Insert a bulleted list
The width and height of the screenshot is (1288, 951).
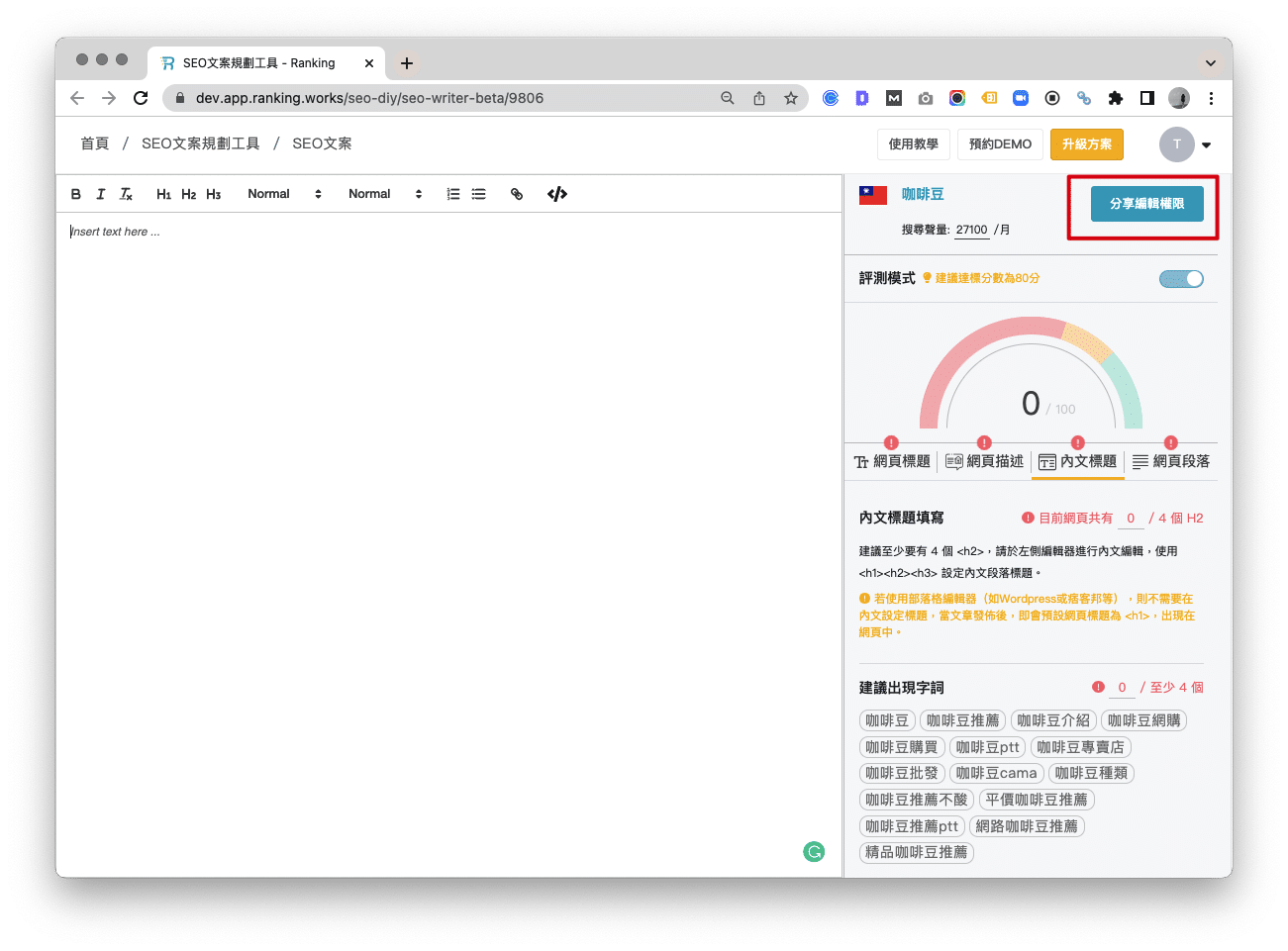pyautogui.click(x=479, y=194)
